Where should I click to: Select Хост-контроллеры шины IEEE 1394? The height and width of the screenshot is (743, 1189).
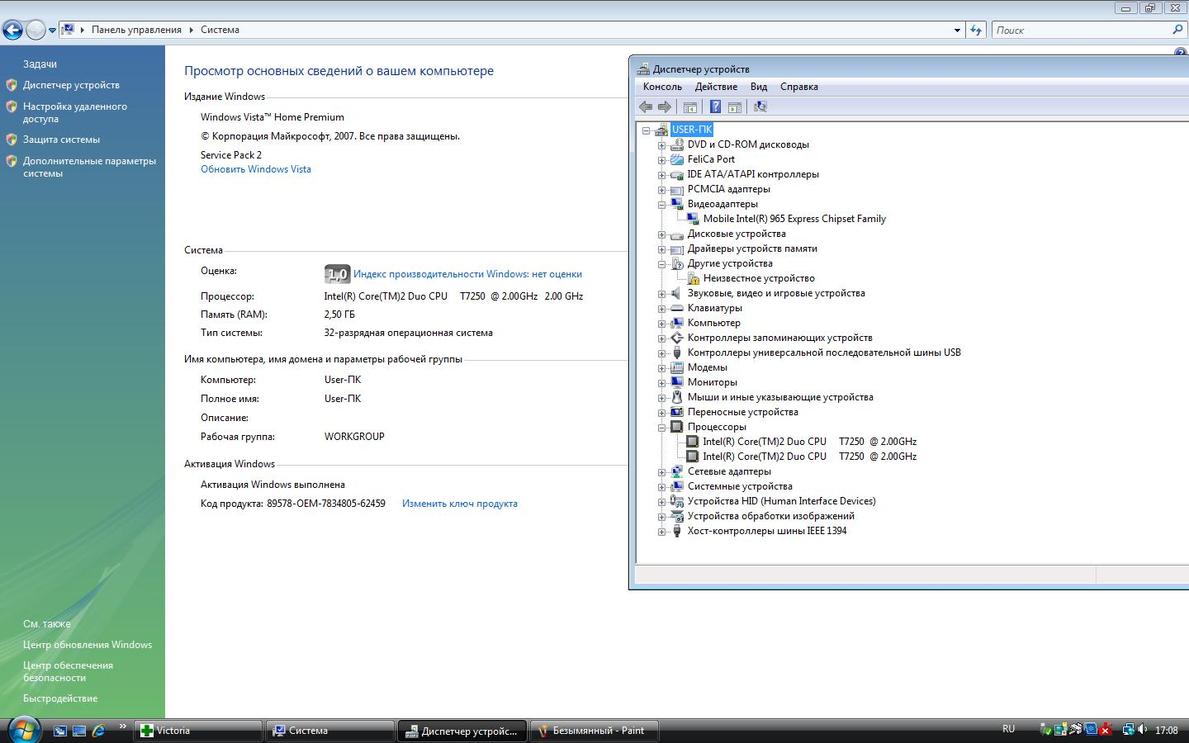tap(767, 531)
